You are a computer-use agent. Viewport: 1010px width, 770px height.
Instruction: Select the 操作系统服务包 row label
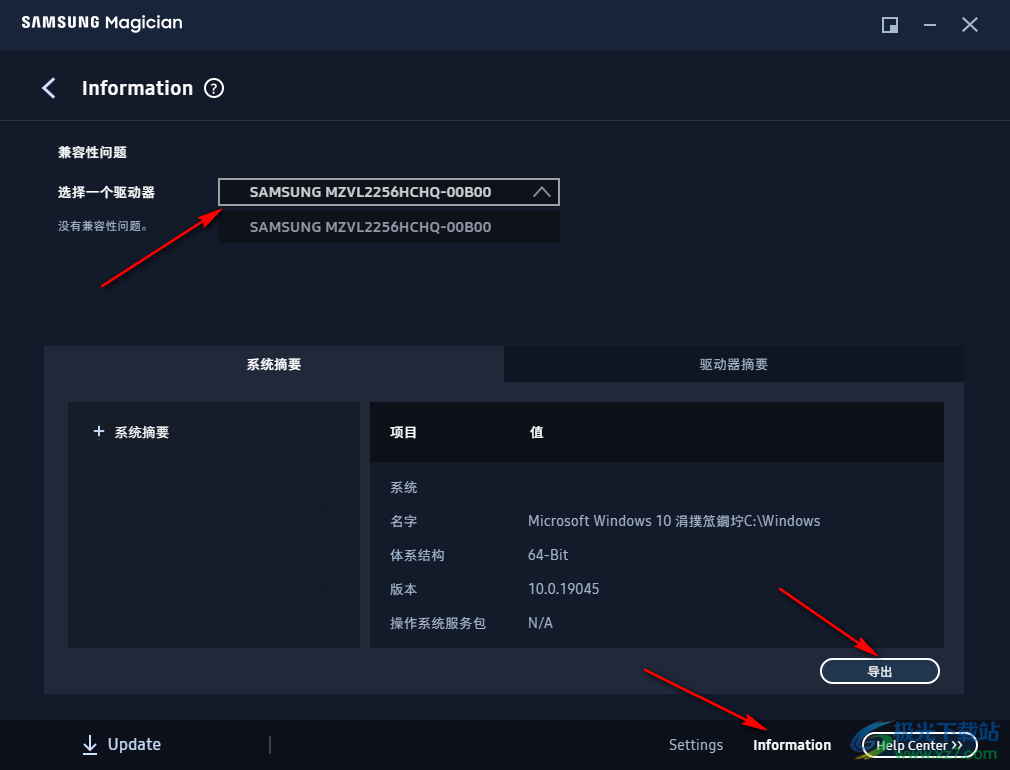[437, 623]
